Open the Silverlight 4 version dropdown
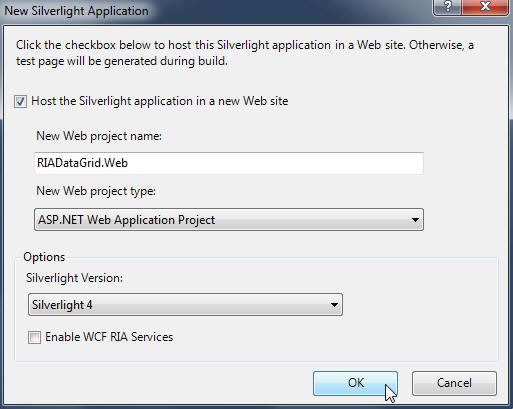 click(x=185, y=305)
